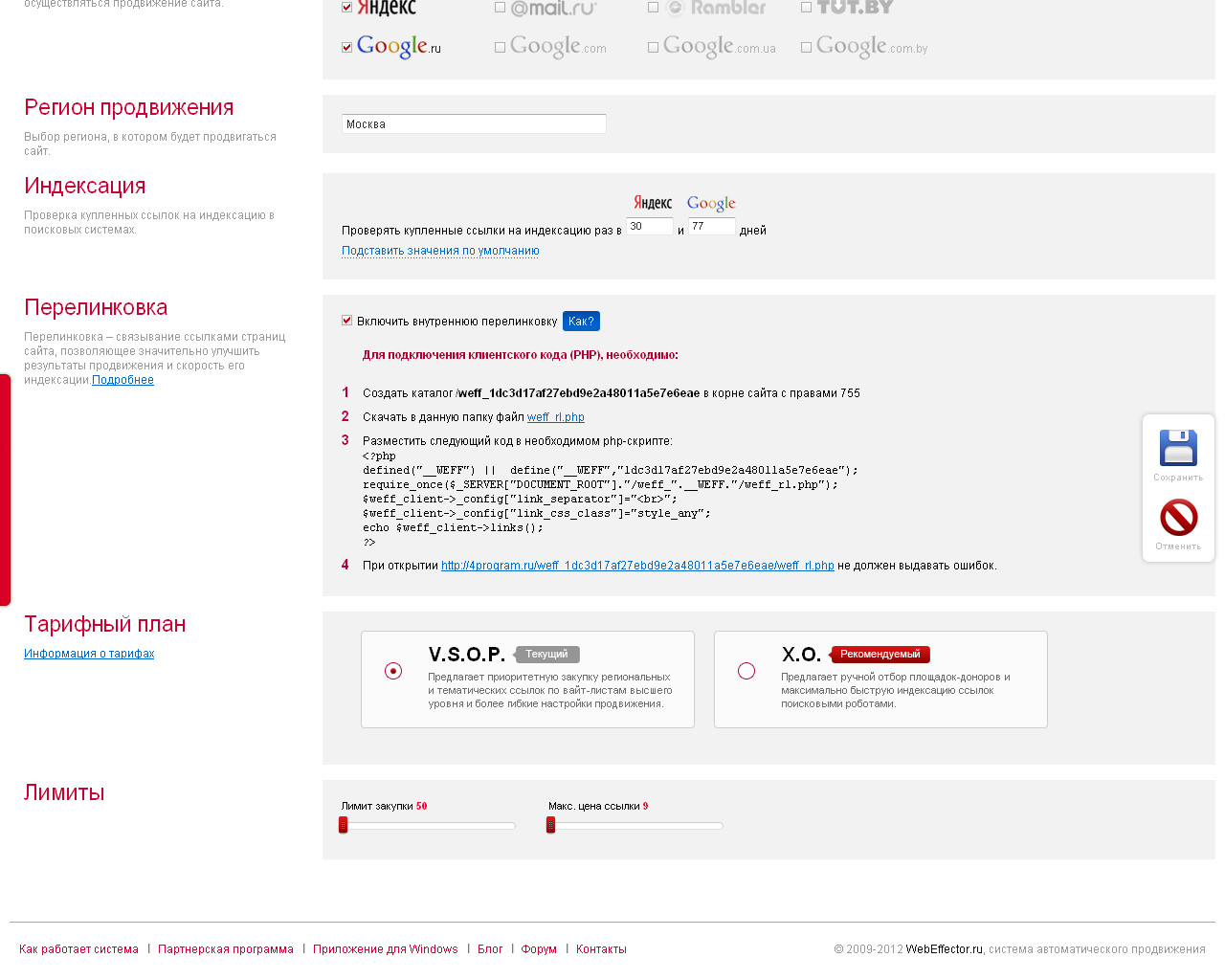Viewport: 1225px width, 980px height.
Task: Enable the Rambler checkbox
Action: pos(653,7)
